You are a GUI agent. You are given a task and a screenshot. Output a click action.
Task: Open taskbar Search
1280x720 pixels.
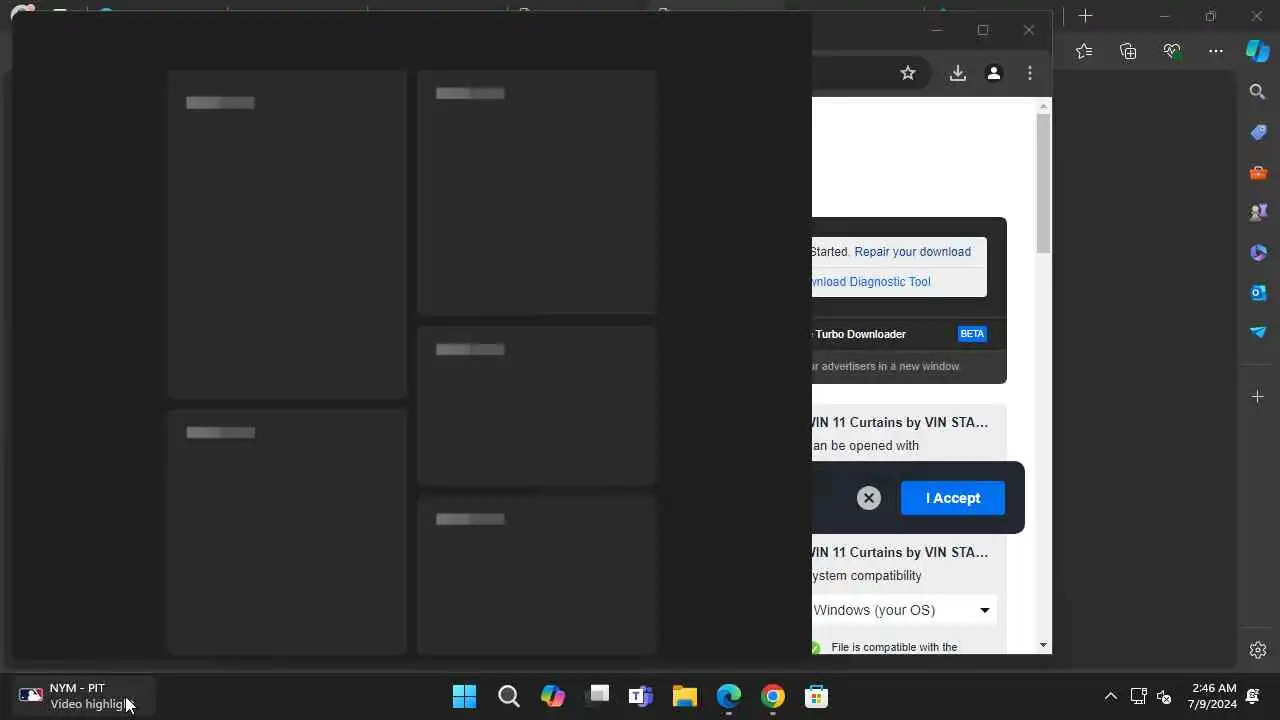tap(508, 696)
